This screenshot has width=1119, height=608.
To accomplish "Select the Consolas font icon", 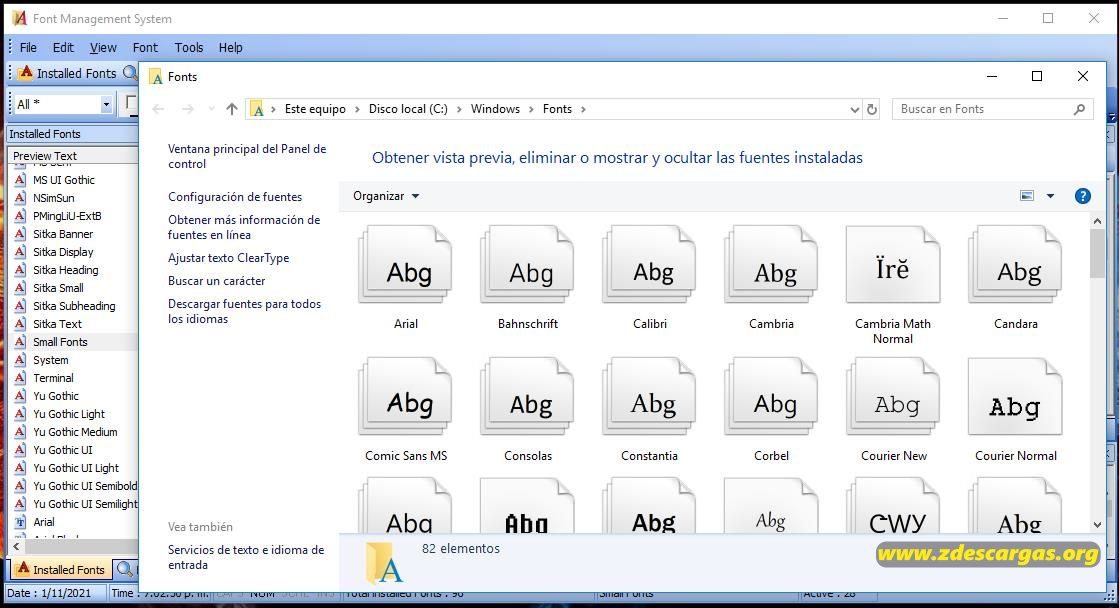I will [x=527, y=397].
